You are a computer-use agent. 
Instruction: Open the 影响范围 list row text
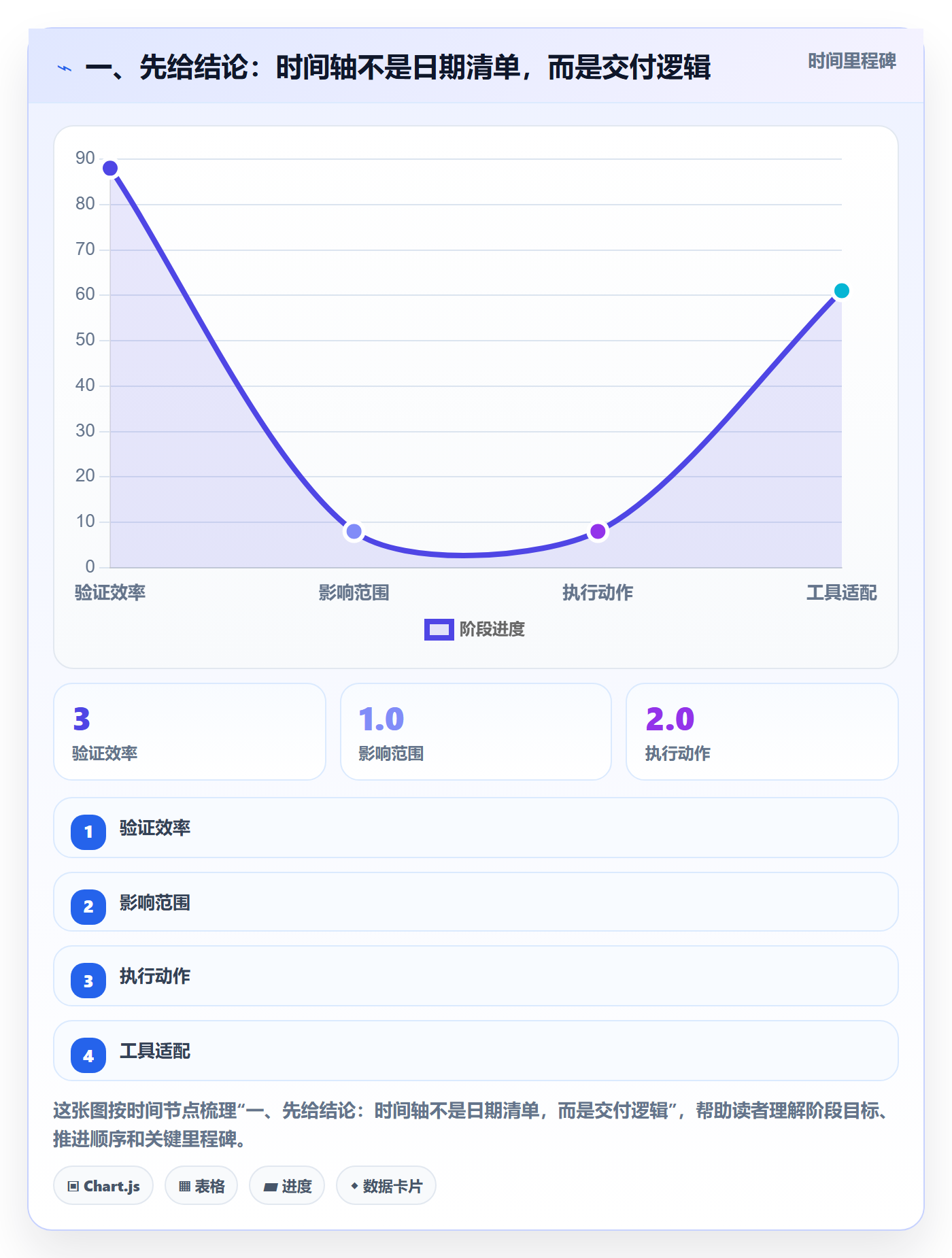[155, 902]
